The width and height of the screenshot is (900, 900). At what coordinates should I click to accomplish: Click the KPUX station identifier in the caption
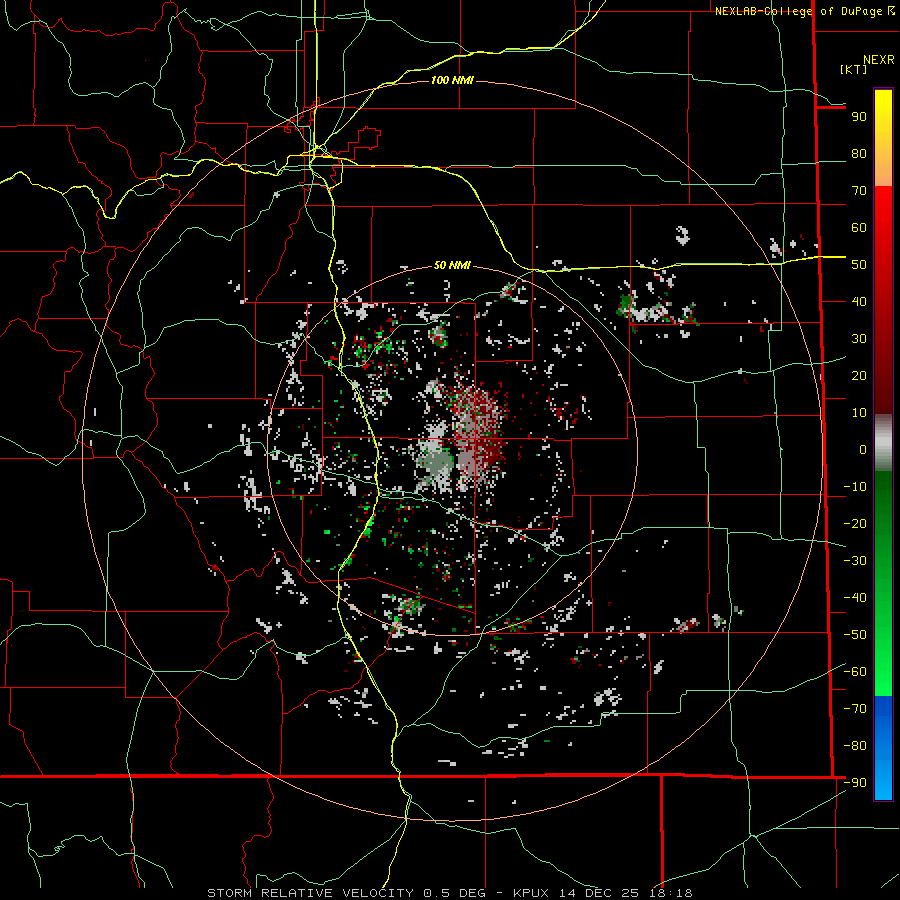tap(530, 893)
